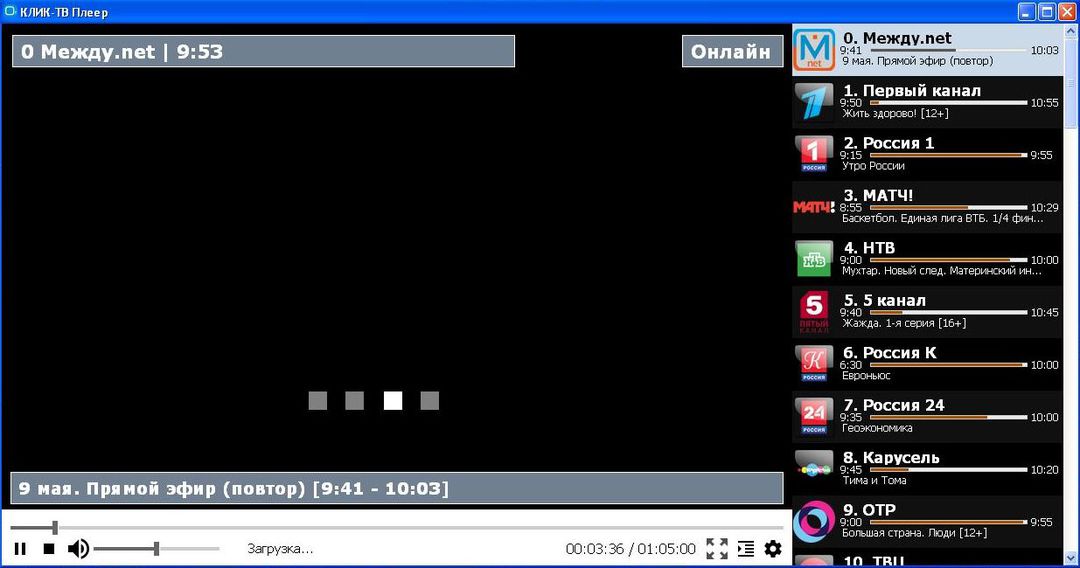The height and width of the screenshot is (568, 1080).
Task: Click the 'Загрузка...' status text
Action: pyautogui.click(x=280, y=549)
